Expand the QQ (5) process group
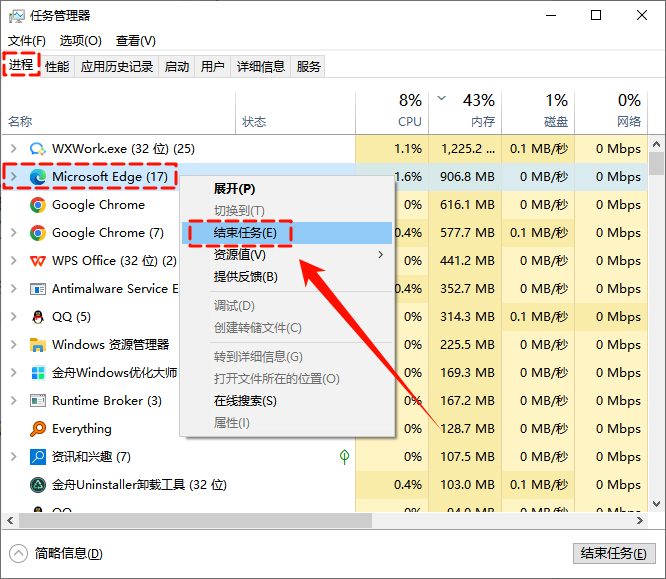Viewport: 666px width, 579px height. 14,317
